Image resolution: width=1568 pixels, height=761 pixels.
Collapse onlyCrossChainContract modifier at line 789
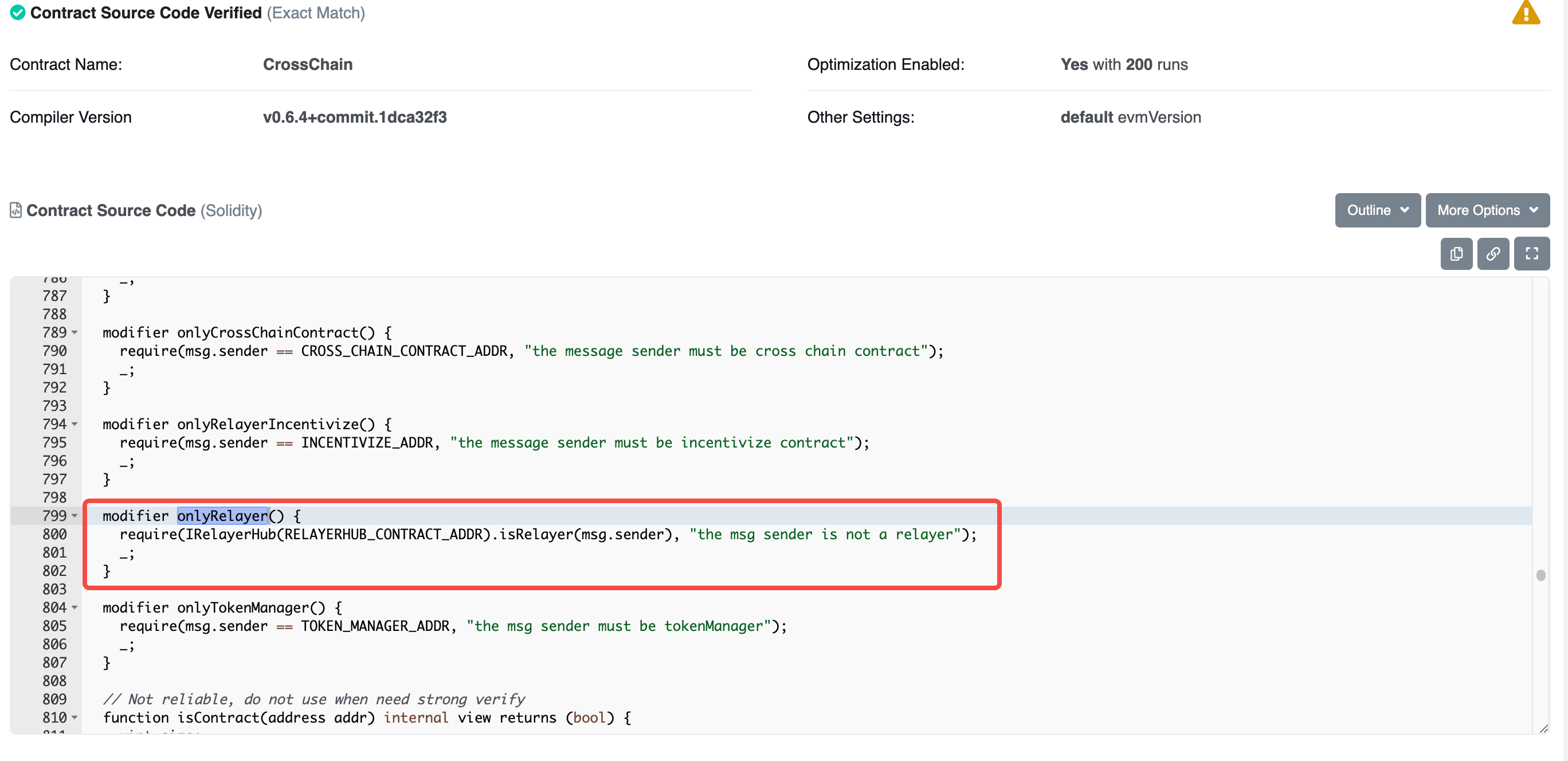[75, 332]
